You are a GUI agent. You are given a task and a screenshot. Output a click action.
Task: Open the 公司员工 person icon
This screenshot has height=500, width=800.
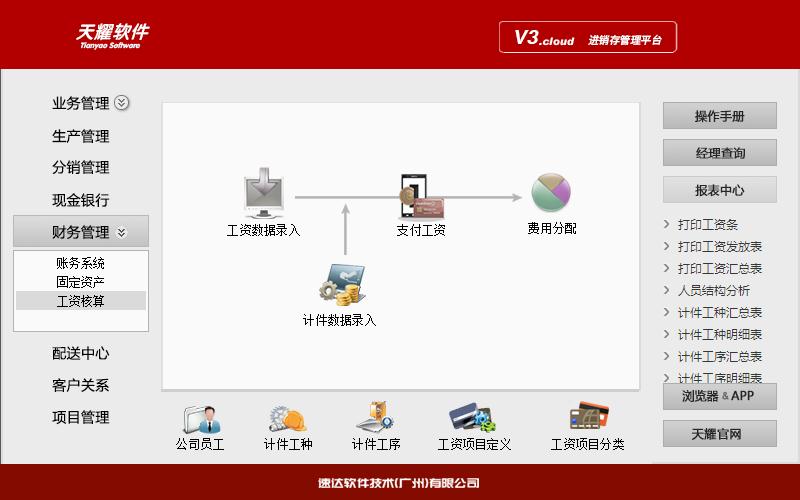click(x=202, y=419)
